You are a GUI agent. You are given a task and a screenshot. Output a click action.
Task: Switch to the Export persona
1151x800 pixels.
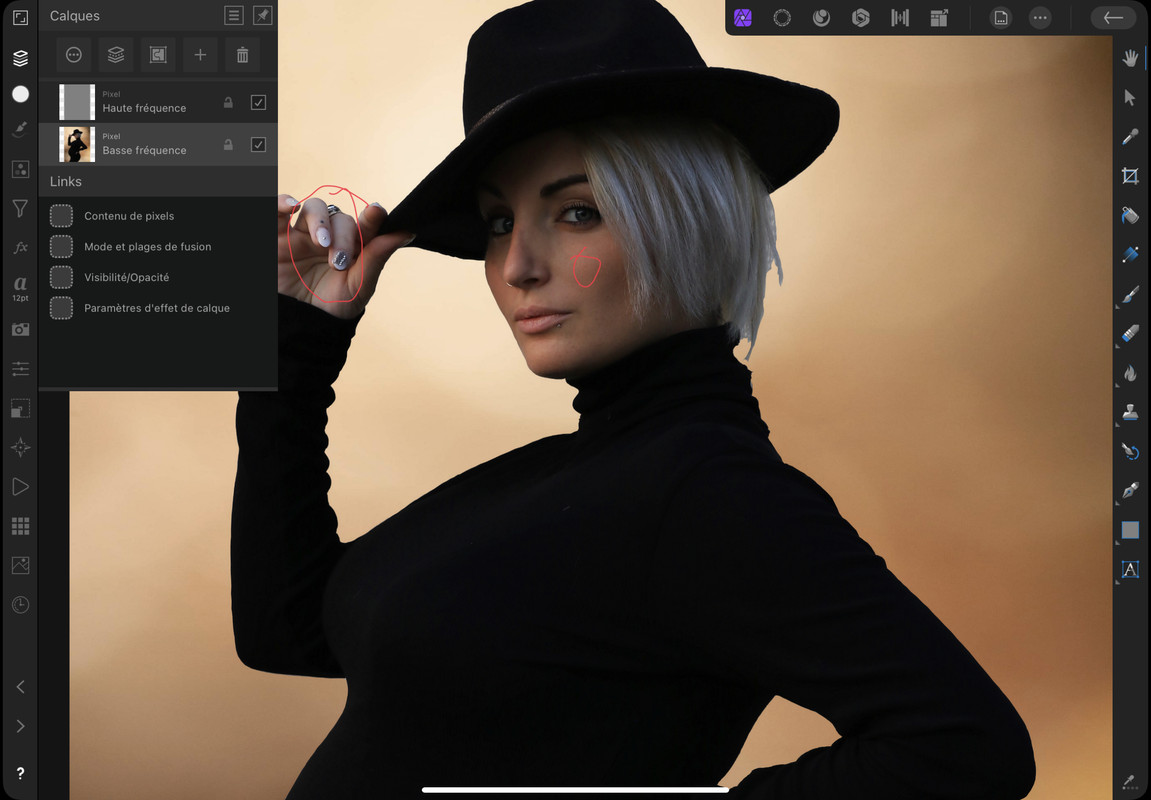(x=939, y=18)
